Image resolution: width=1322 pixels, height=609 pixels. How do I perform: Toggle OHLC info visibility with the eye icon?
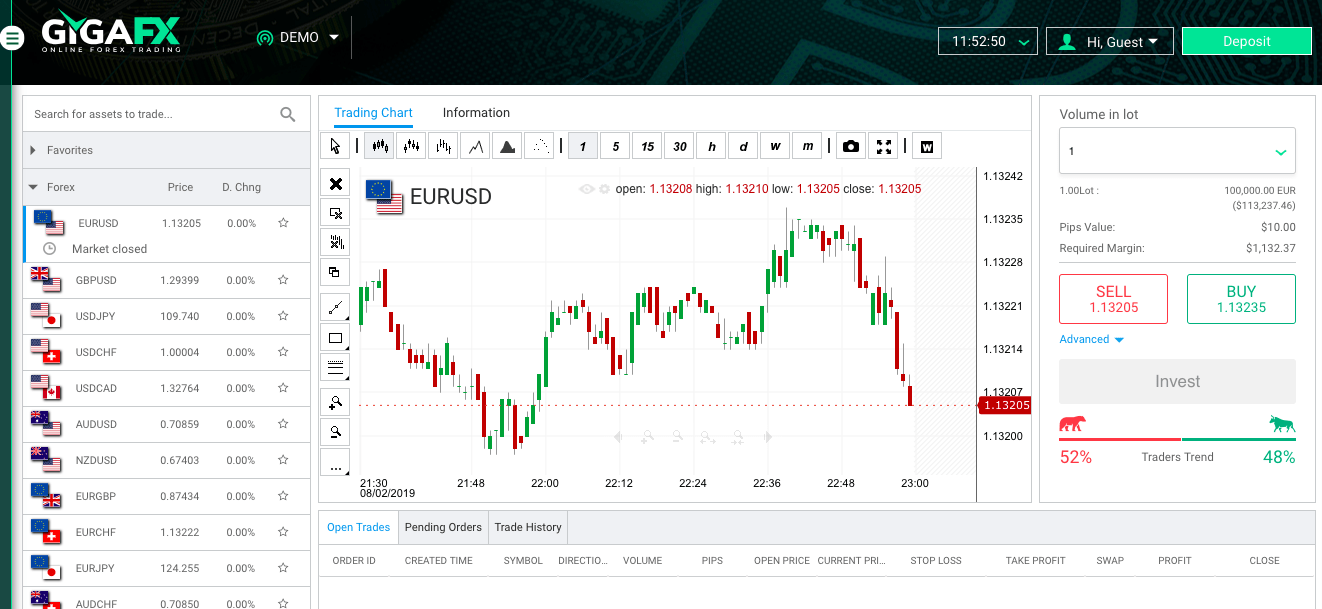[x=585, y=188]
